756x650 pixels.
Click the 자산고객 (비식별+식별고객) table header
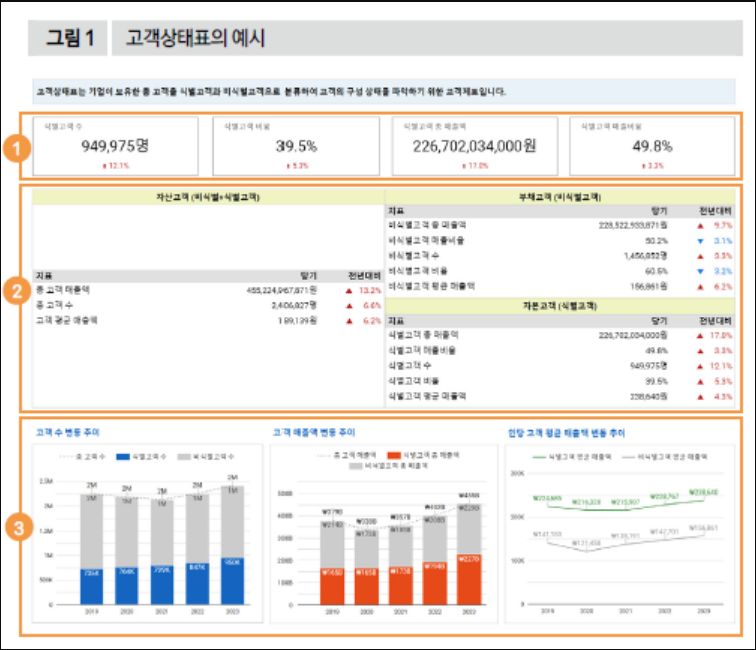(x=208, y=197)
